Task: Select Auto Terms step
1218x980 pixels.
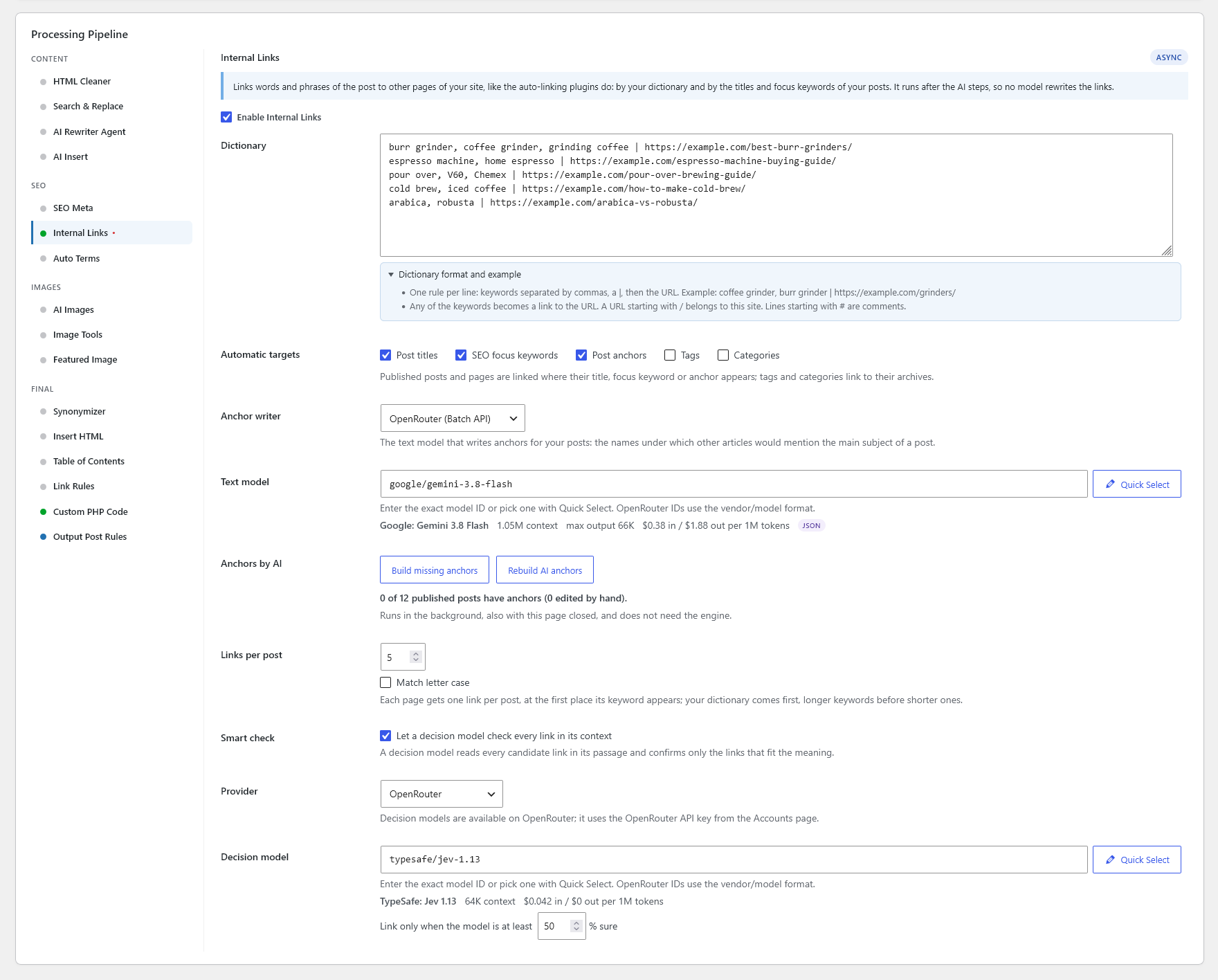Action: [x=76, y=259]
